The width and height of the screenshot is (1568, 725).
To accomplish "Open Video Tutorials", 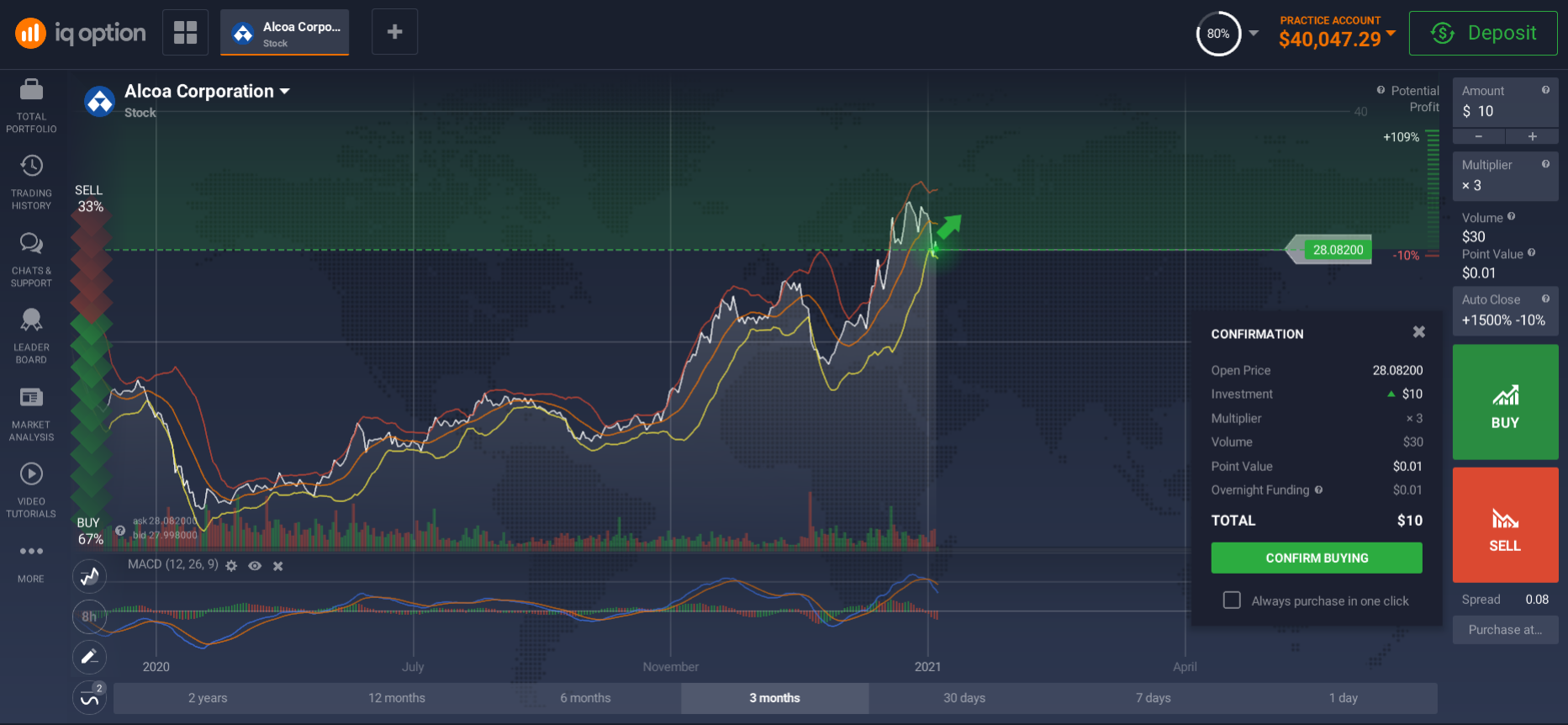I will (x=31, y=490).
